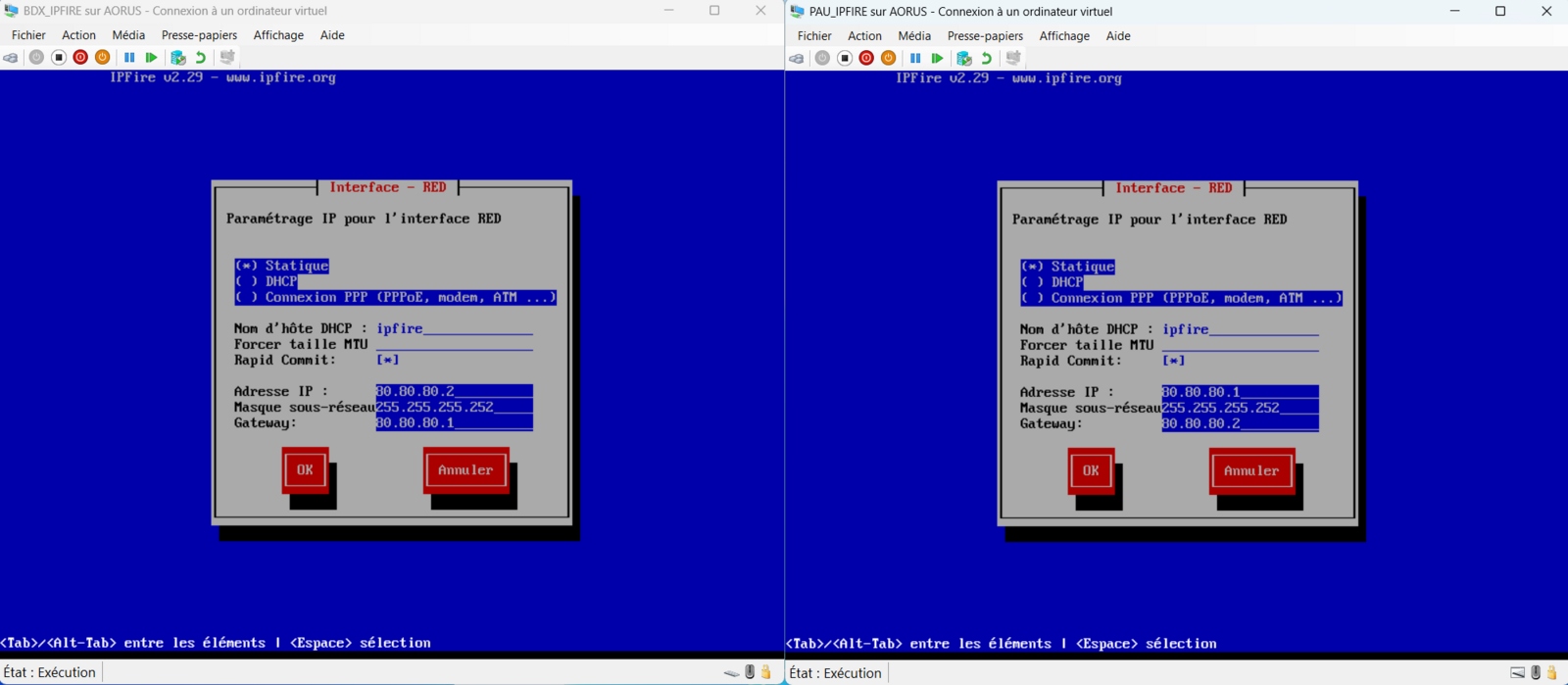This screenshot has height=685, width=1568.
Task: Click Adresse IP field in PAU_IPFIRE dialog
Action: (1240, 392)
